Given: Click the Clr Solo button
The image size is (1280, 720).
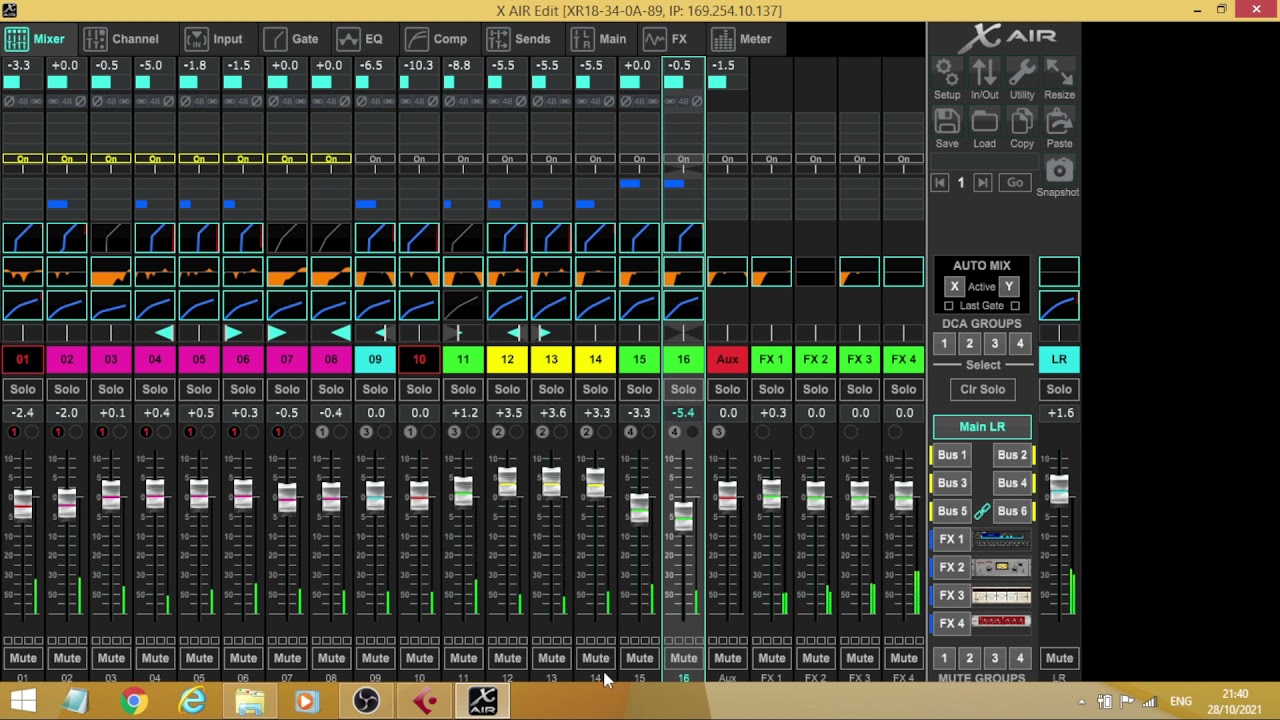Looking at the screenshot, I should [x=982, y=389].
